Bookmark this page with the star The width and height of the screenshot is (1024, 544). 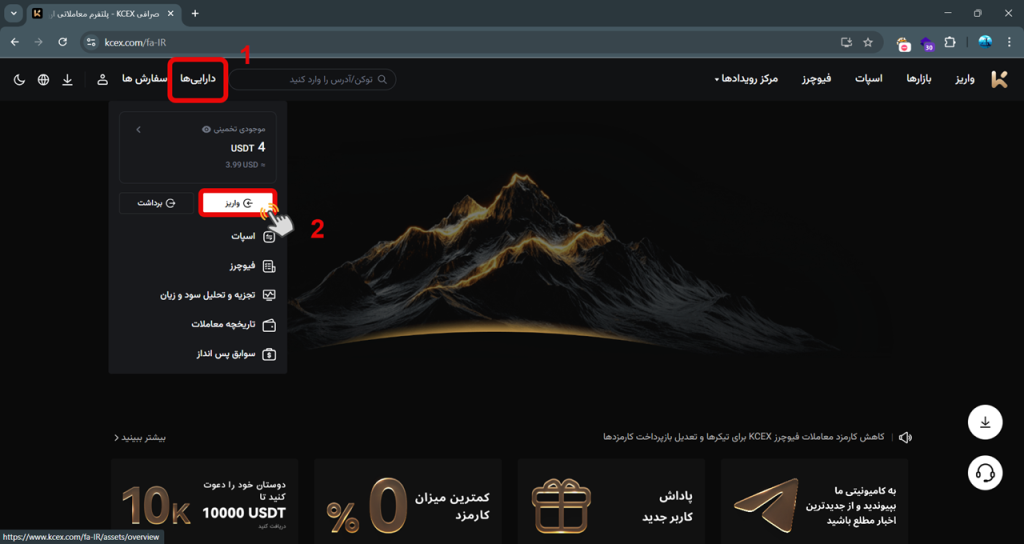pyautogui.click(x=868, y=42)
